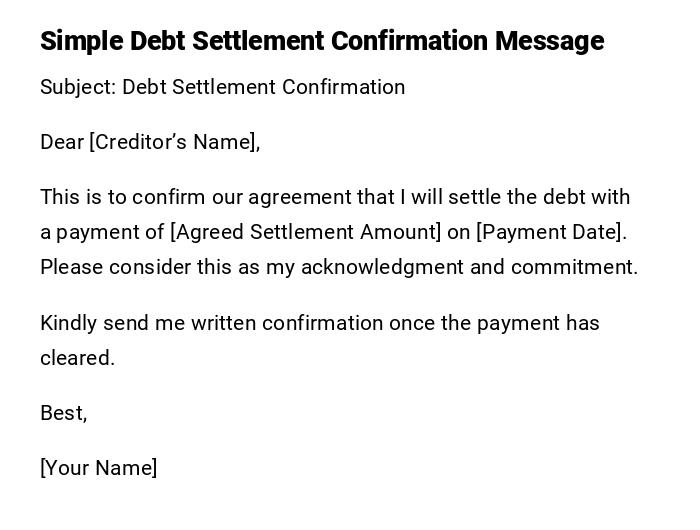This screenshot has height=530, width=700.
Task: Click the "Best," closing line
Action: click(x=64, y=413)
